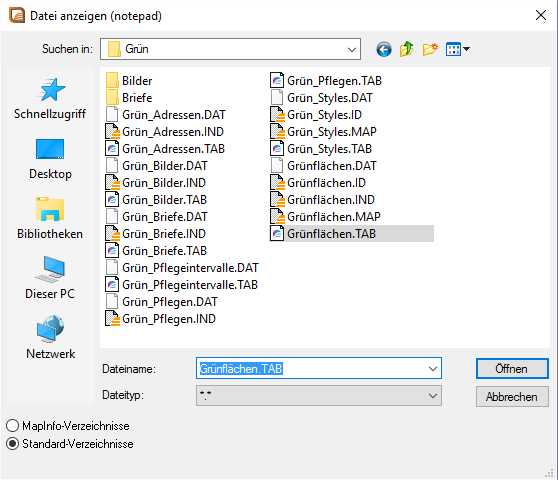Go up one folder level
Viewport: 558px width, 480px height.
click(x=406, y=49)
